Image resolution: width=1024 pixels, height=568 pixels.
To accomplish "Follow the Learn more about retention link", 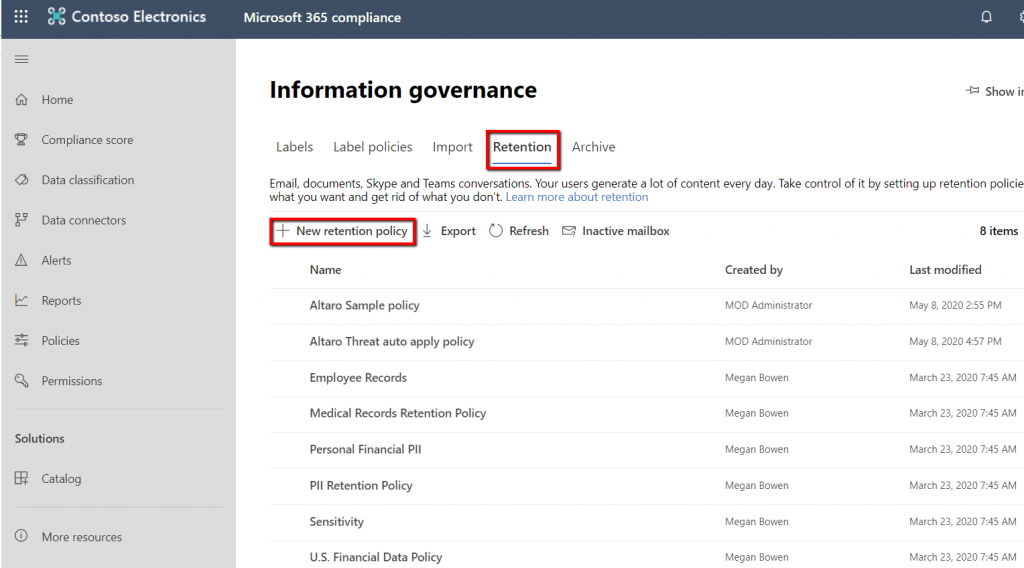I will pos(577,197).
